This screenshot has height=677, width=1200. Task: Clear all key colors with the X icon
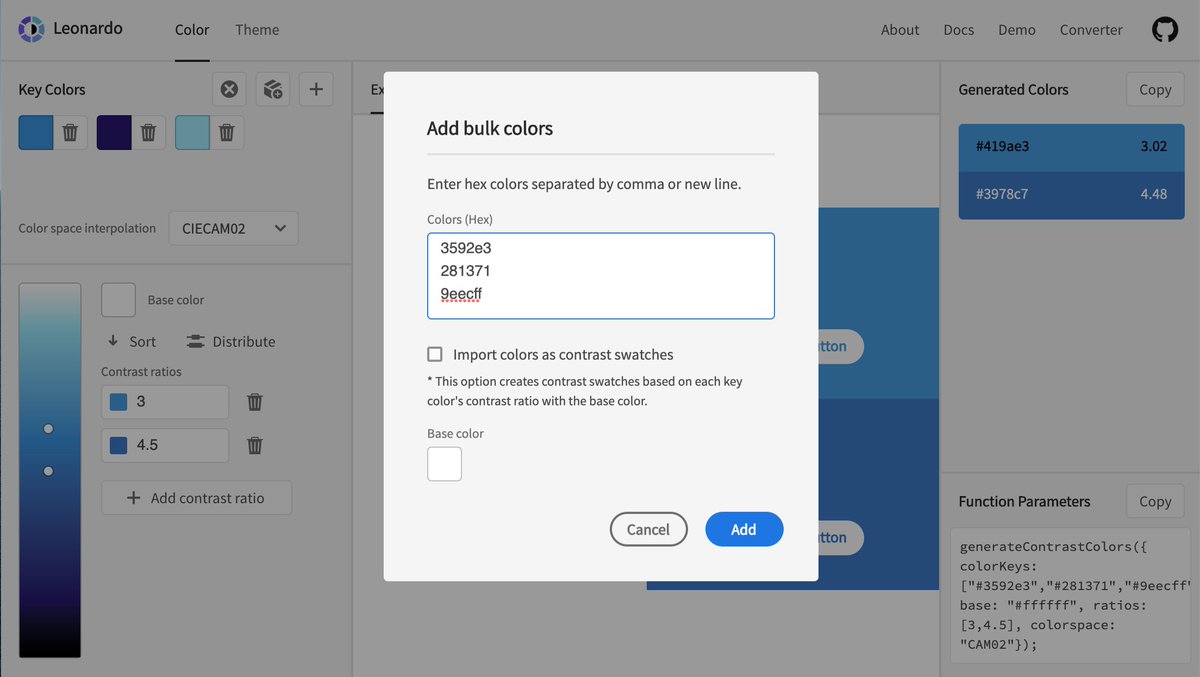coord(230,89)
